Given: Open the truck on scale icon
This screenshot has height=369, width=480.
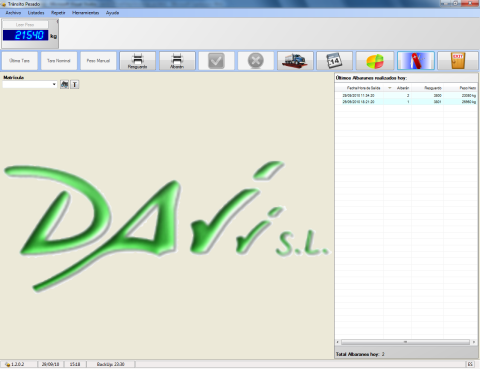Looking at the screenshot, I should [295, 61].
